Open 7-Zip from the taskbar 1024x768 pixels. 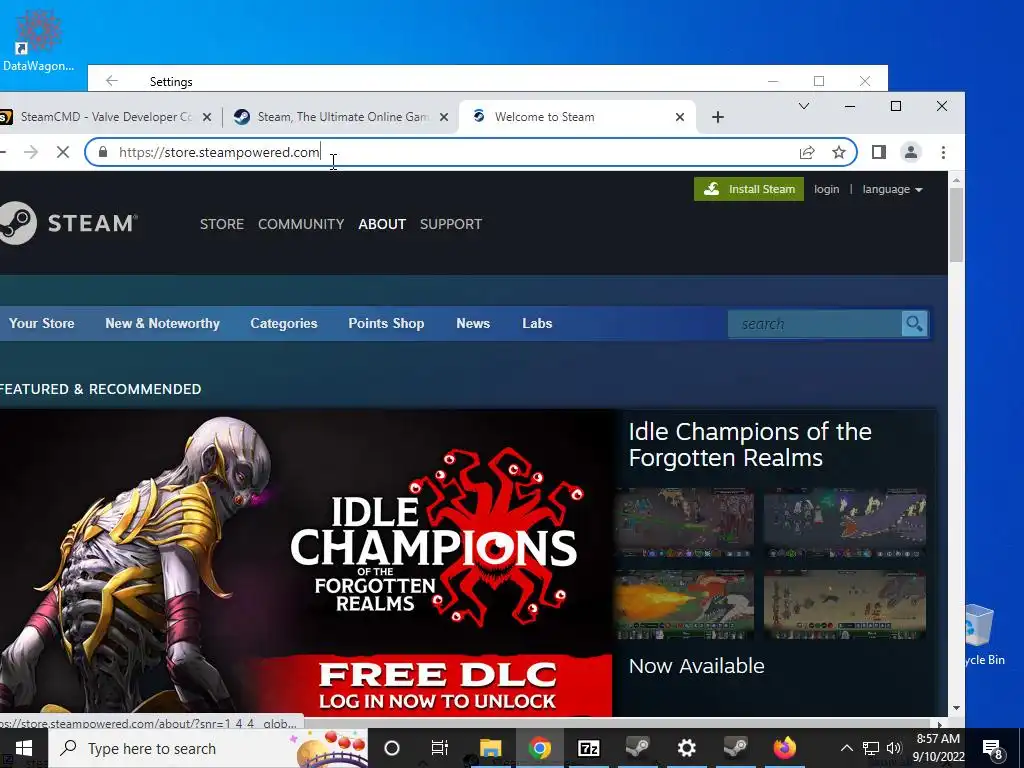tap(588, 748)
